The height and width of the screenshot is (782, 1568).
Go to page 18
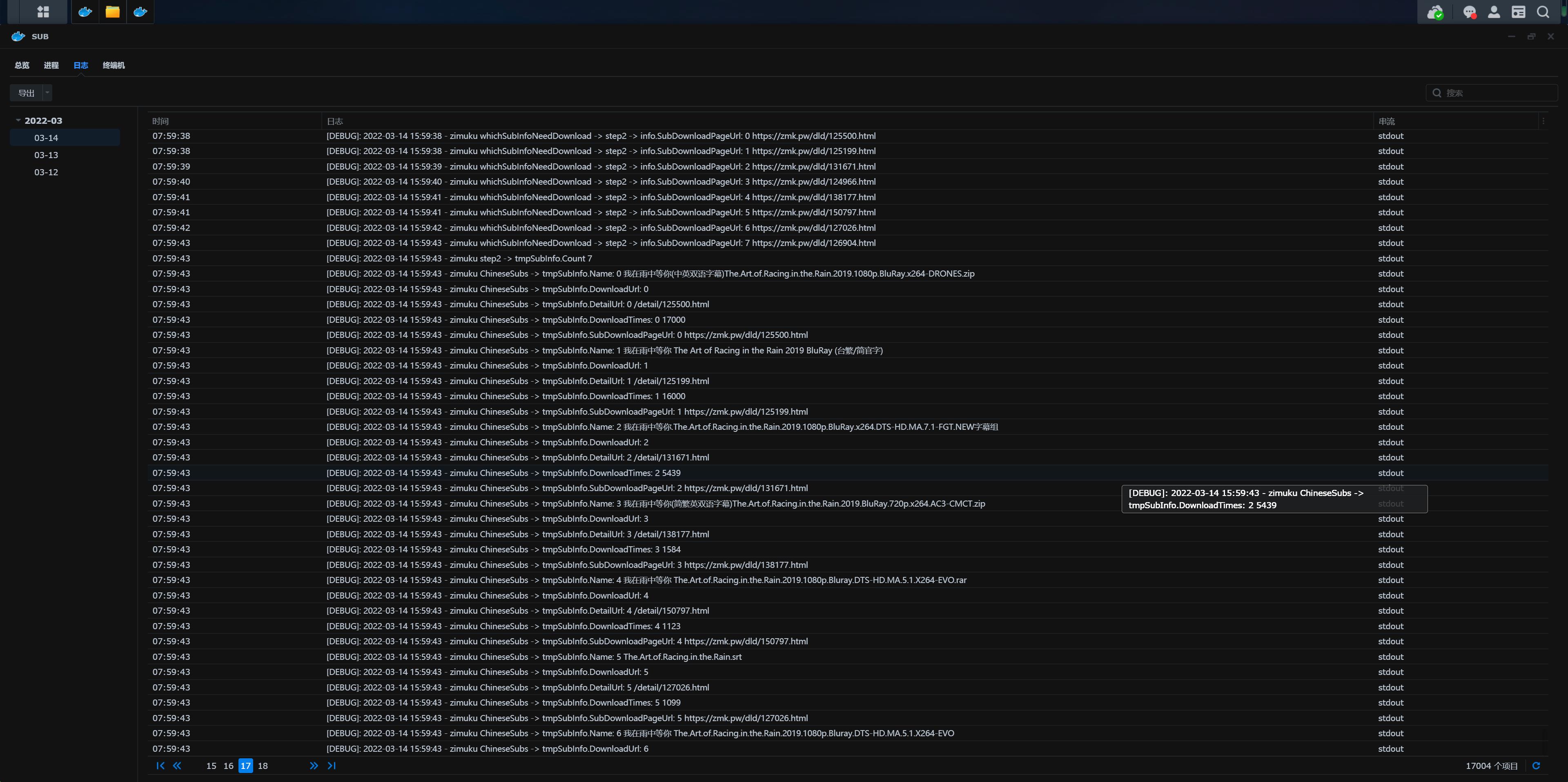[262, 766]
